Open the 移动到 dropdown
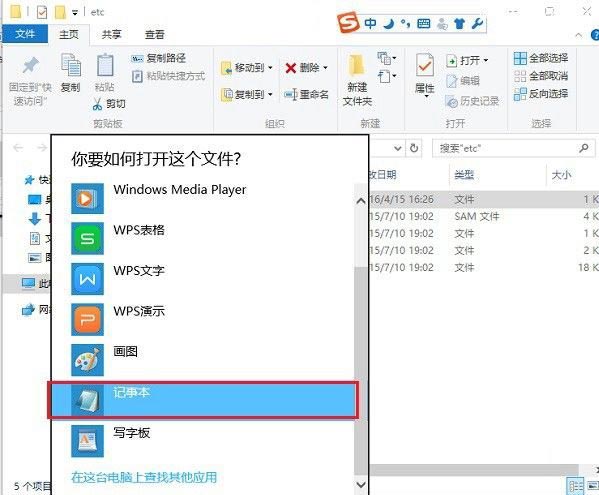Viewport: 599px width, 495px height. pyautogui.click(x=247, y=68)
